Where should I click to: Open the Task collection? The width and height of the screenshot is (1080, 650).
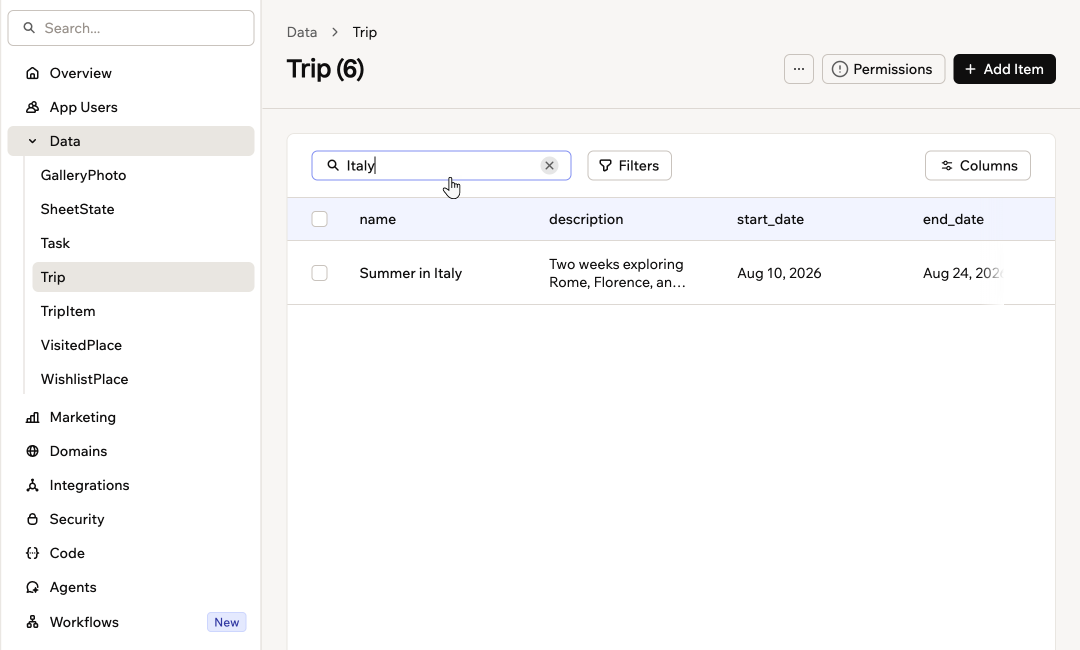(55, 243)
